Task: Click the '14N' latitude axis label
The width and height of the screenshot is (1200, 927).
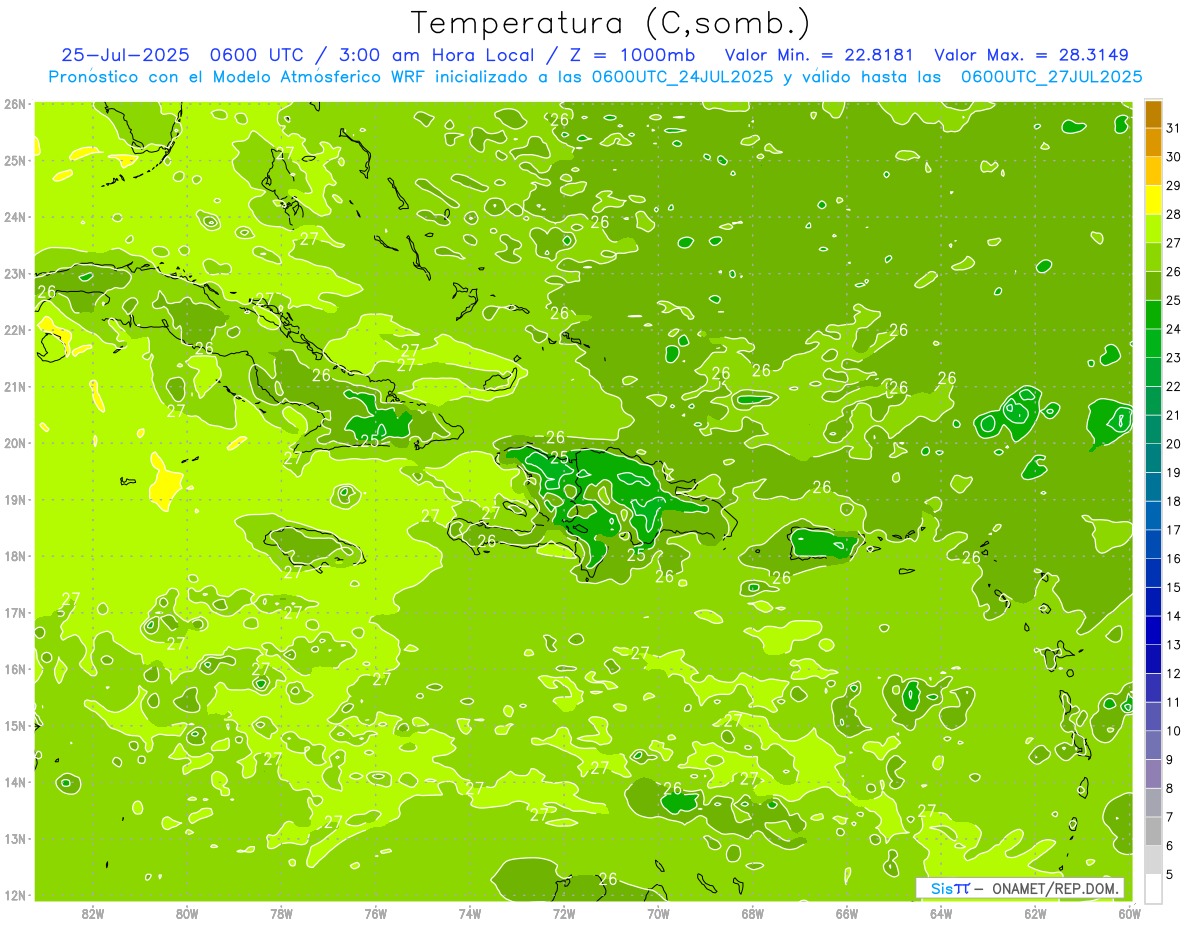Action: click(x=15, y=782)
